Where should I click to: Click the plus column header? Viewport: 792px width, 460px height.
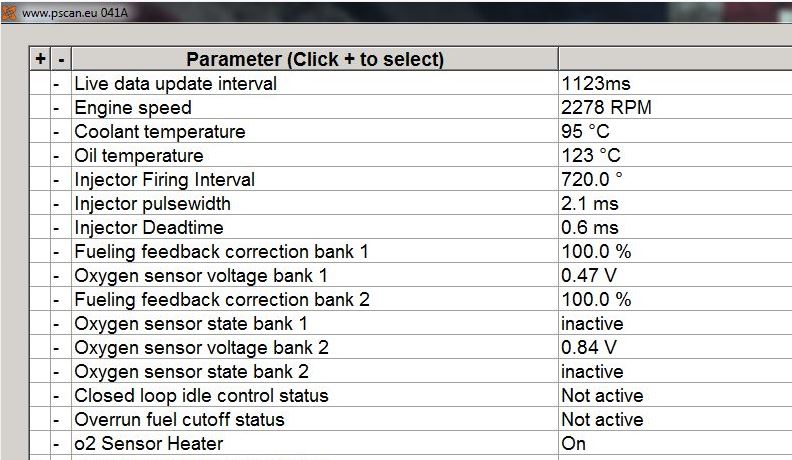coord(40,59)
